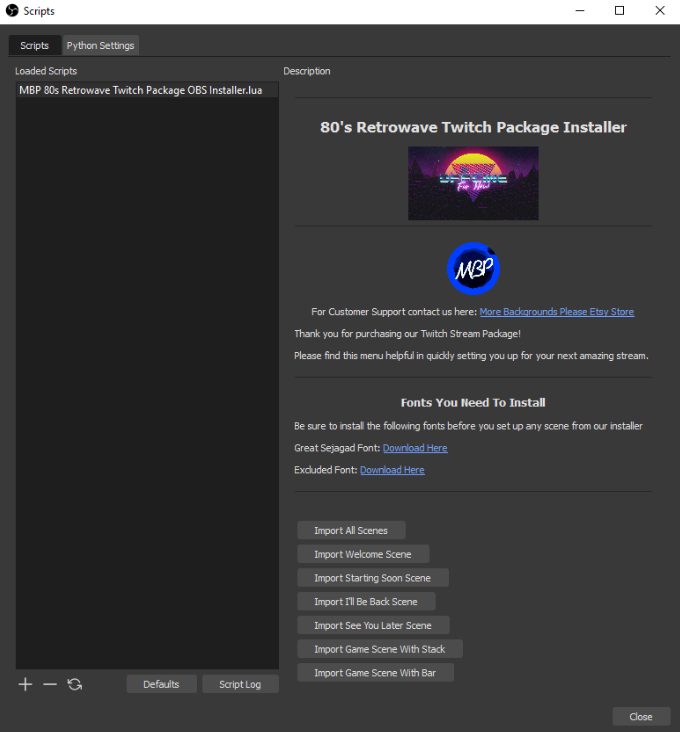Click the Fonts You Need To Install heading
Viewport: 680px width, 732px height.
tap(473, 403)
